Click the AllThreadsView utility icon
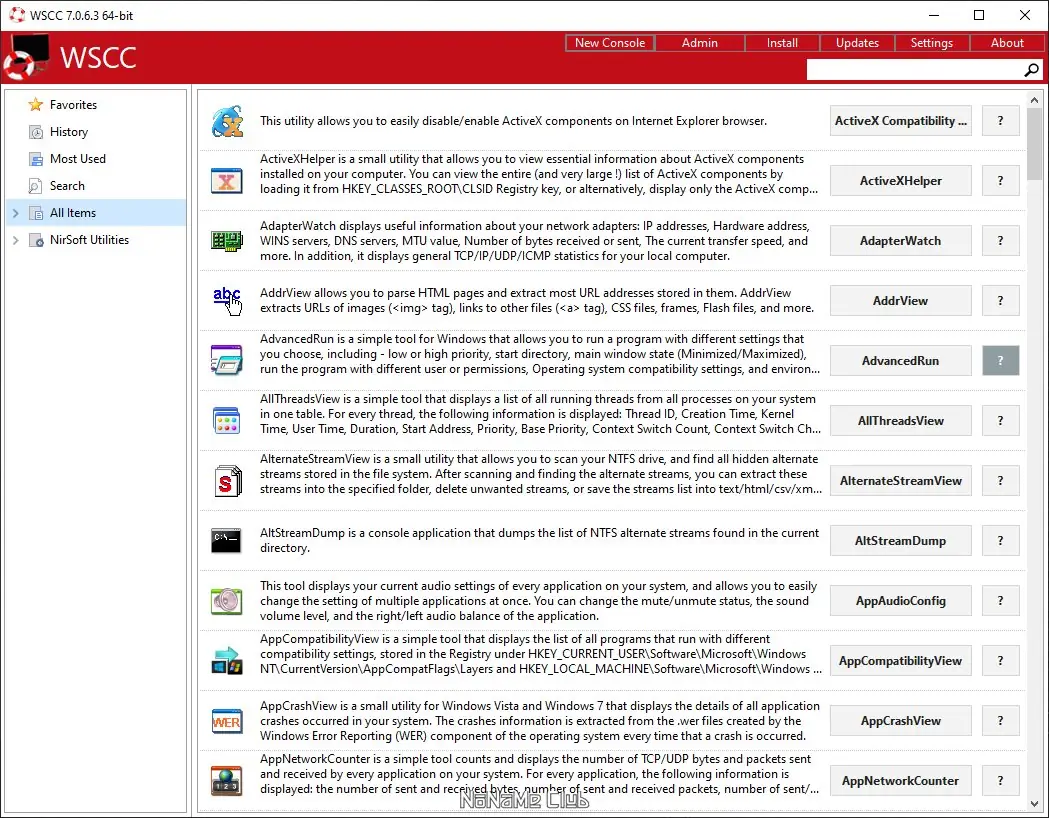 click(227, 421)
